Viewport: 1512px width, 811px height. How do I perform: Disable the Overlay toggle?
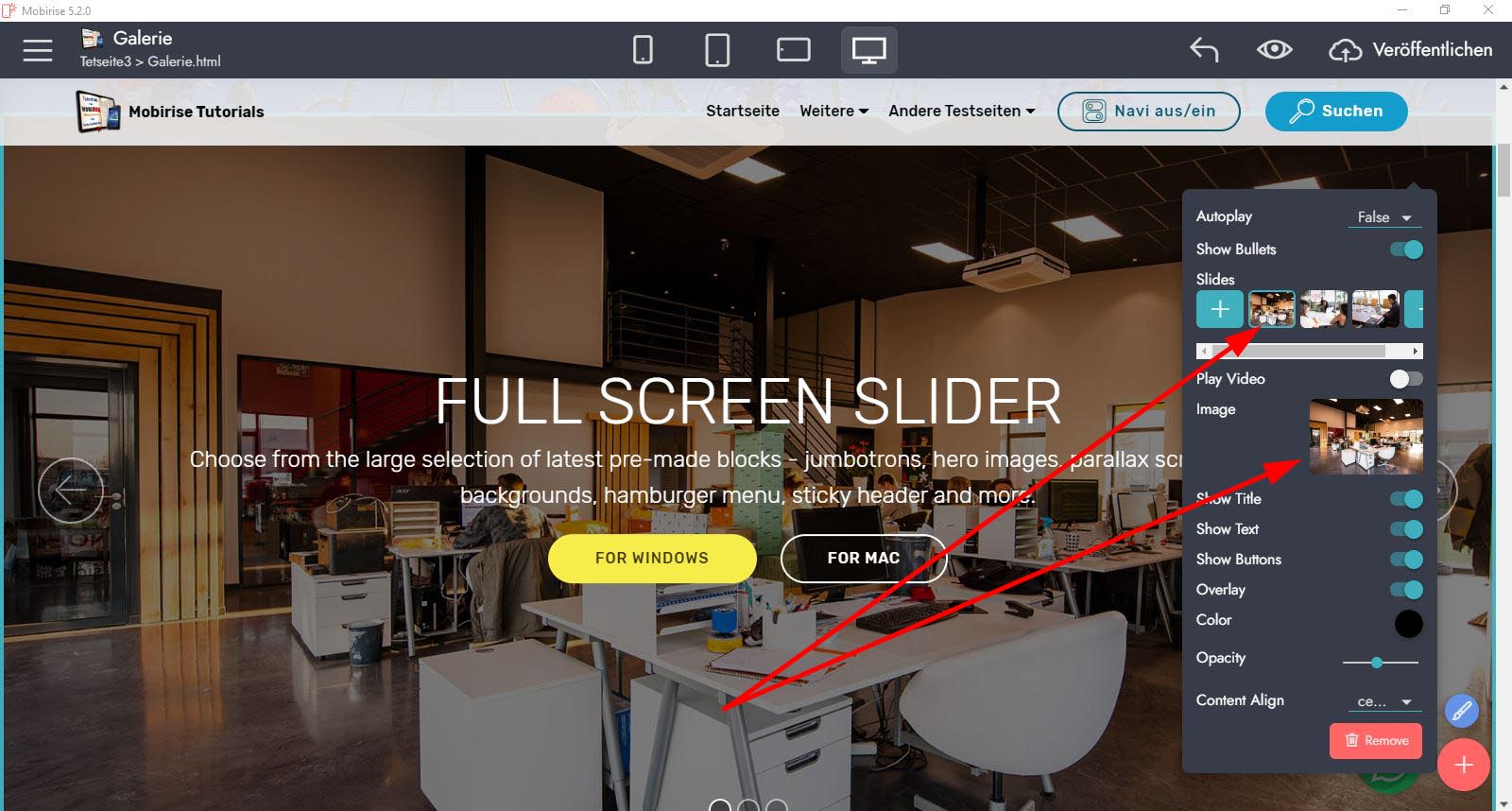1406,590
